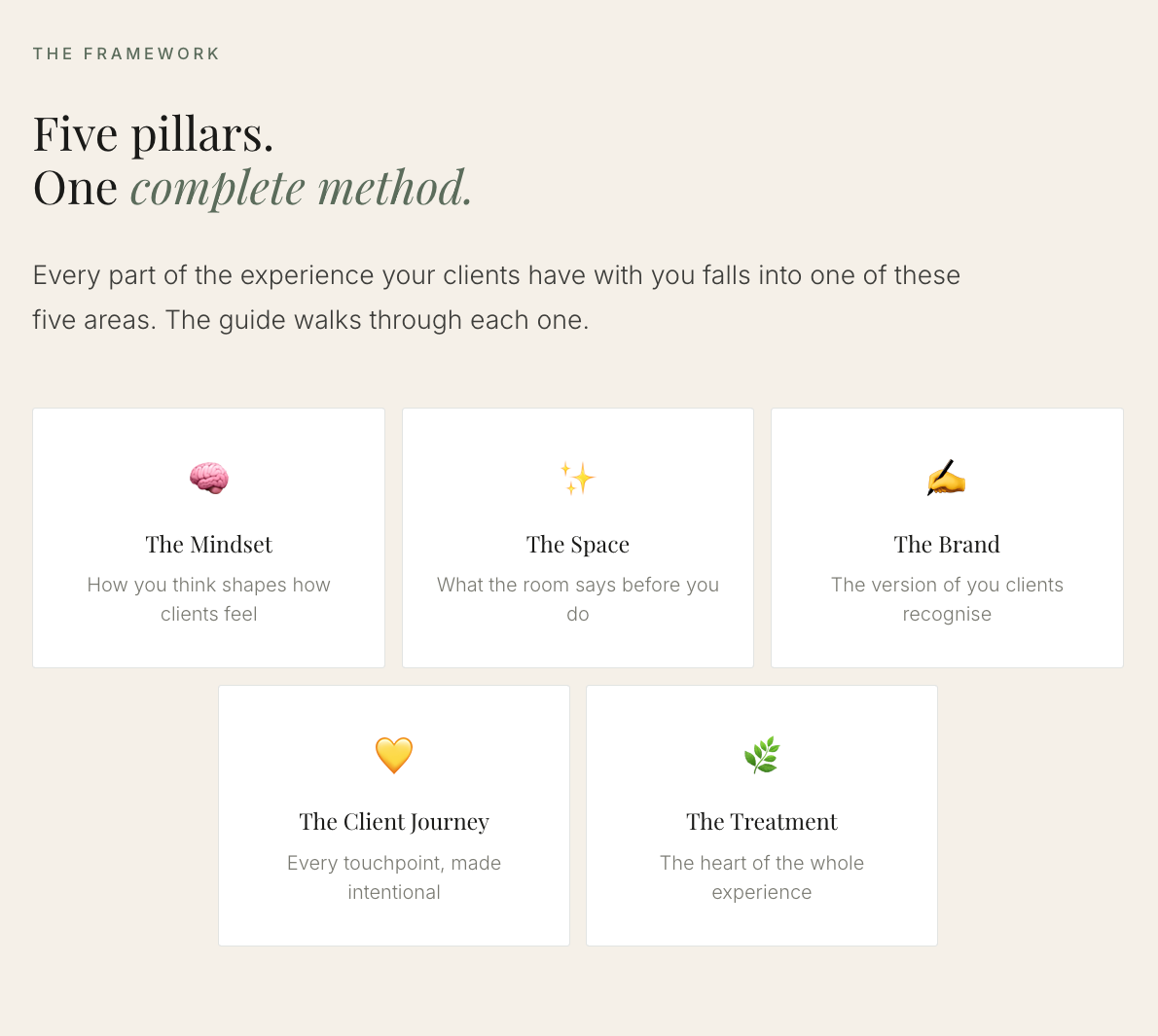Image resolution: width=1158 pixels, height=1036 pixels.
Task: Click 'The heart of the whole experience'
Action: click(761, 877)
